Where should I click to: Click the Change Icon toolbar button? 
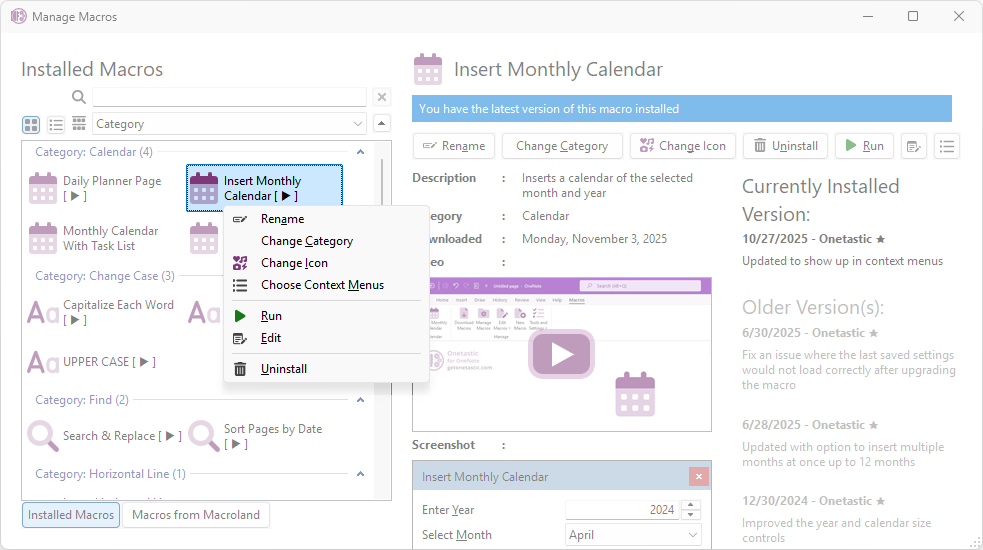683,146
